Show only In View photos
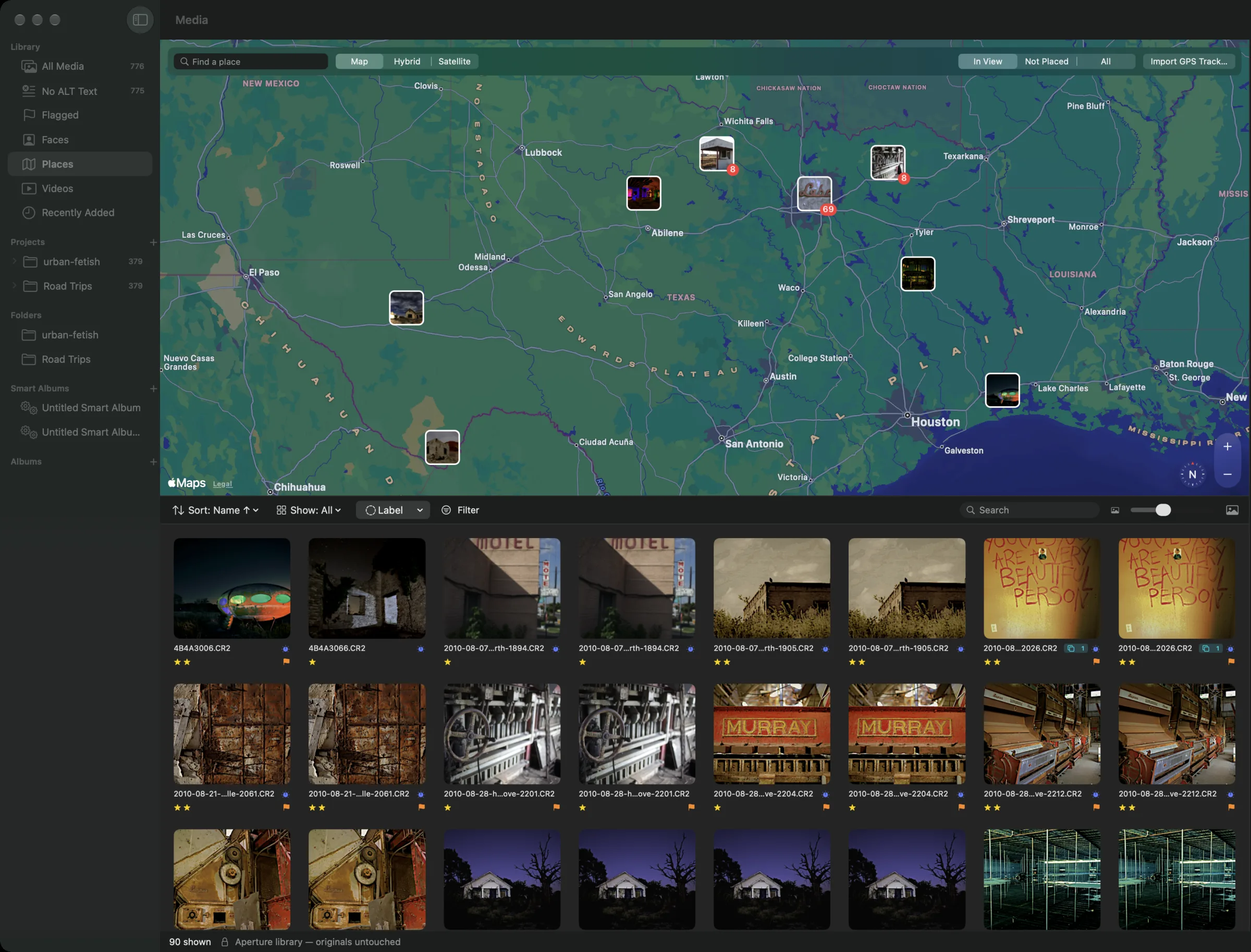This screenshot has width=1251, height=952. coord(988,61)
